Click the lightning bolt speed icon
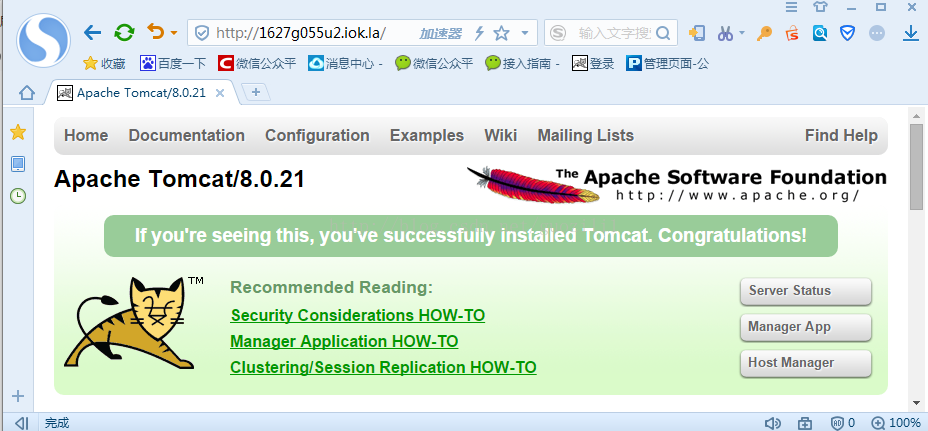 pos(480,33)
